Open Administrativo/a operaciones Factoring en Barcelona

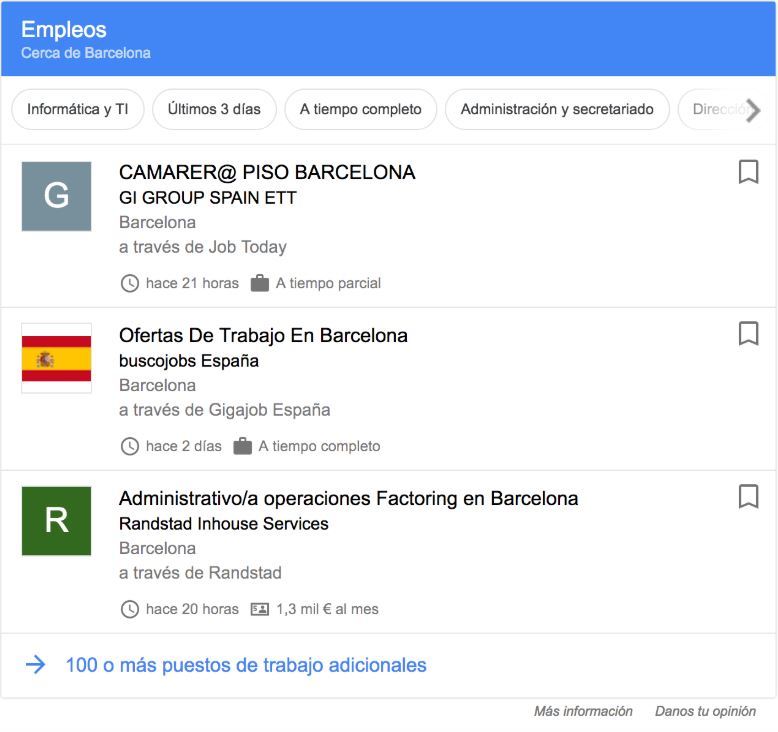coord(349,498)
